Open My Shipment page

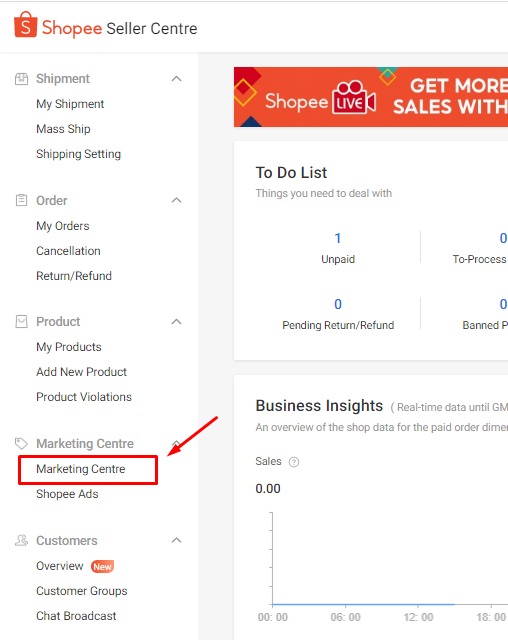point(70,104)
